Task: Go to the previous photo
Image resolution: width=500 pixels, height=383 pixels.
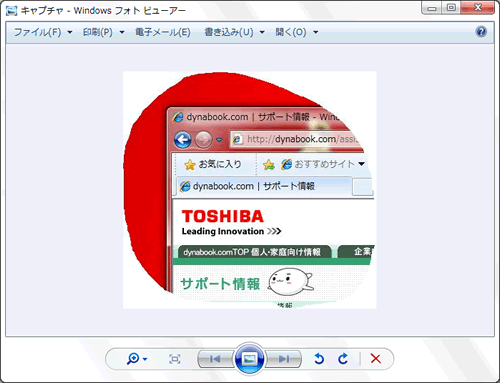Action: pyautogui.click(x=216, y=359)
